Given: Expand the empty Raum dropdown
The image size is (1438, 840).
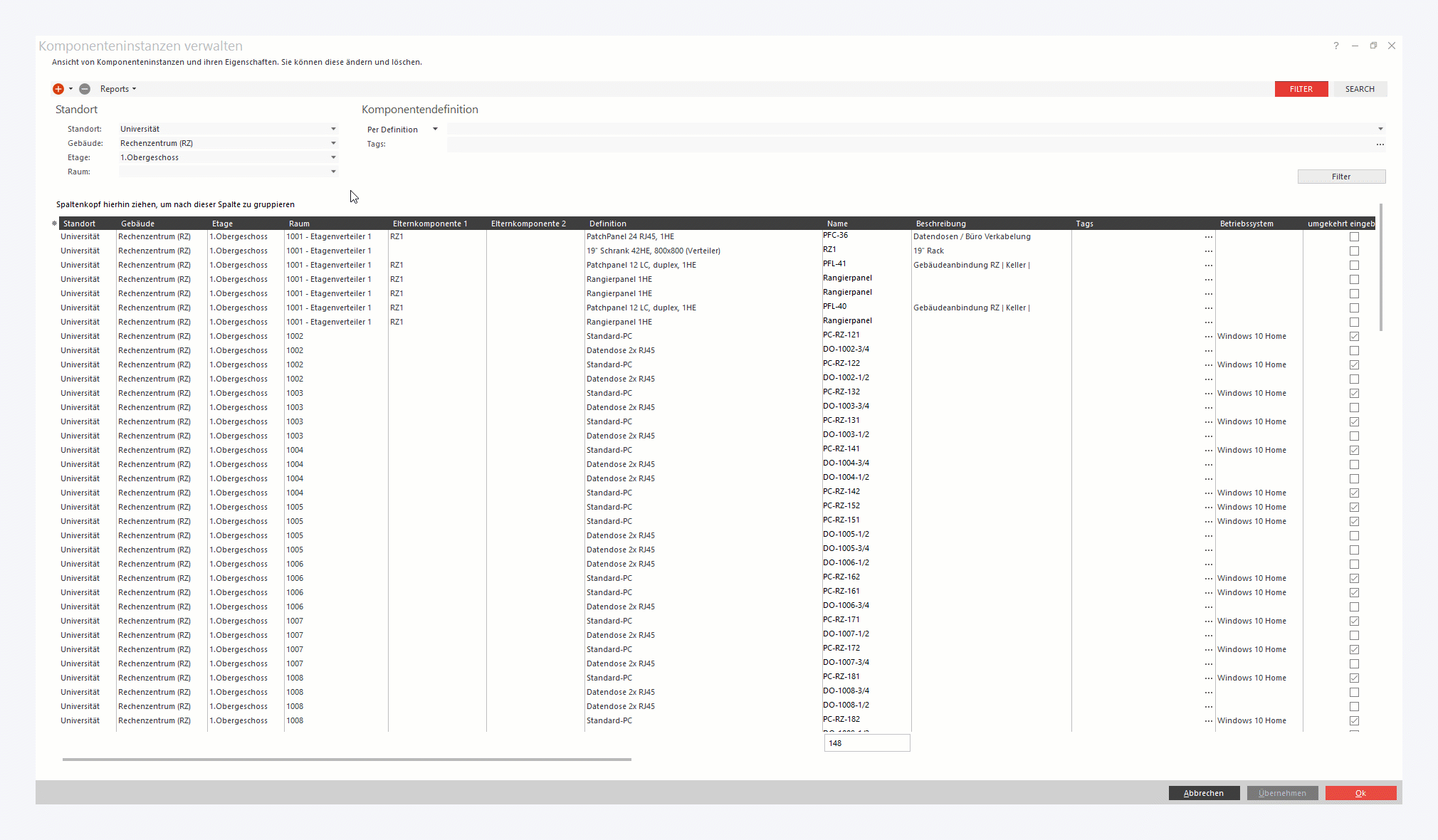Looking at the screenshot, I should coord(333,172).
